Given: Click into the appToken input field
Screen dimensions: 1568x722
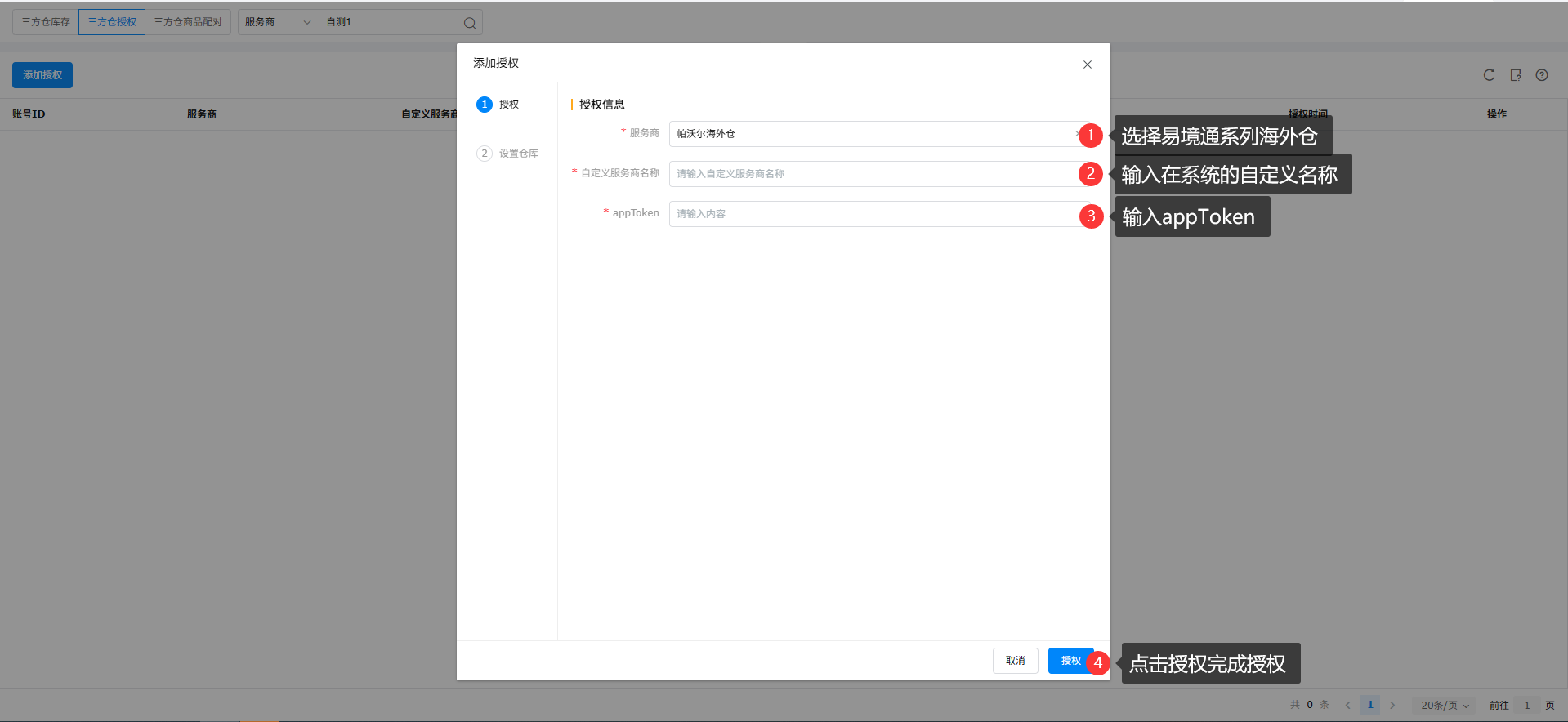Looking at the screenshot, I should (870, 214).
